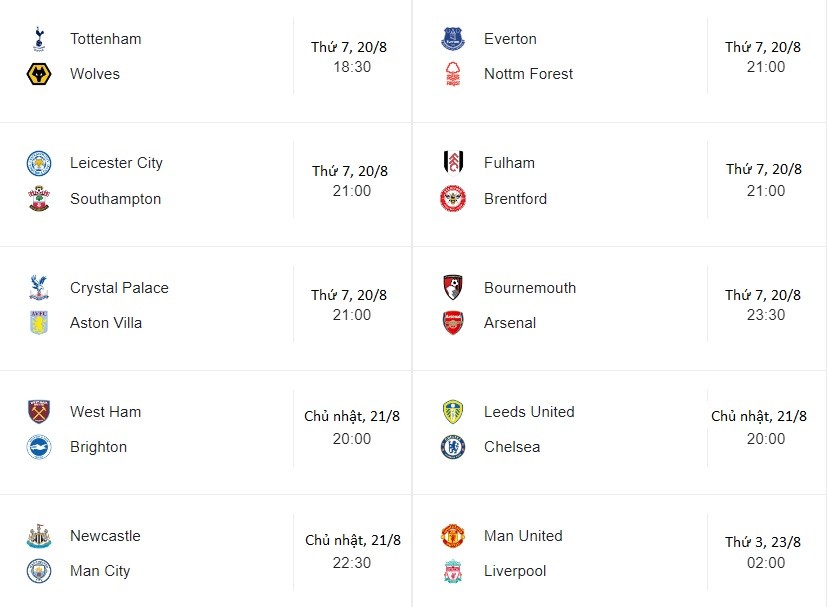Viewport: 827px width, 607px height.
Task: Click the Tottenham match time 18:30
Action: tap(352, 67)
